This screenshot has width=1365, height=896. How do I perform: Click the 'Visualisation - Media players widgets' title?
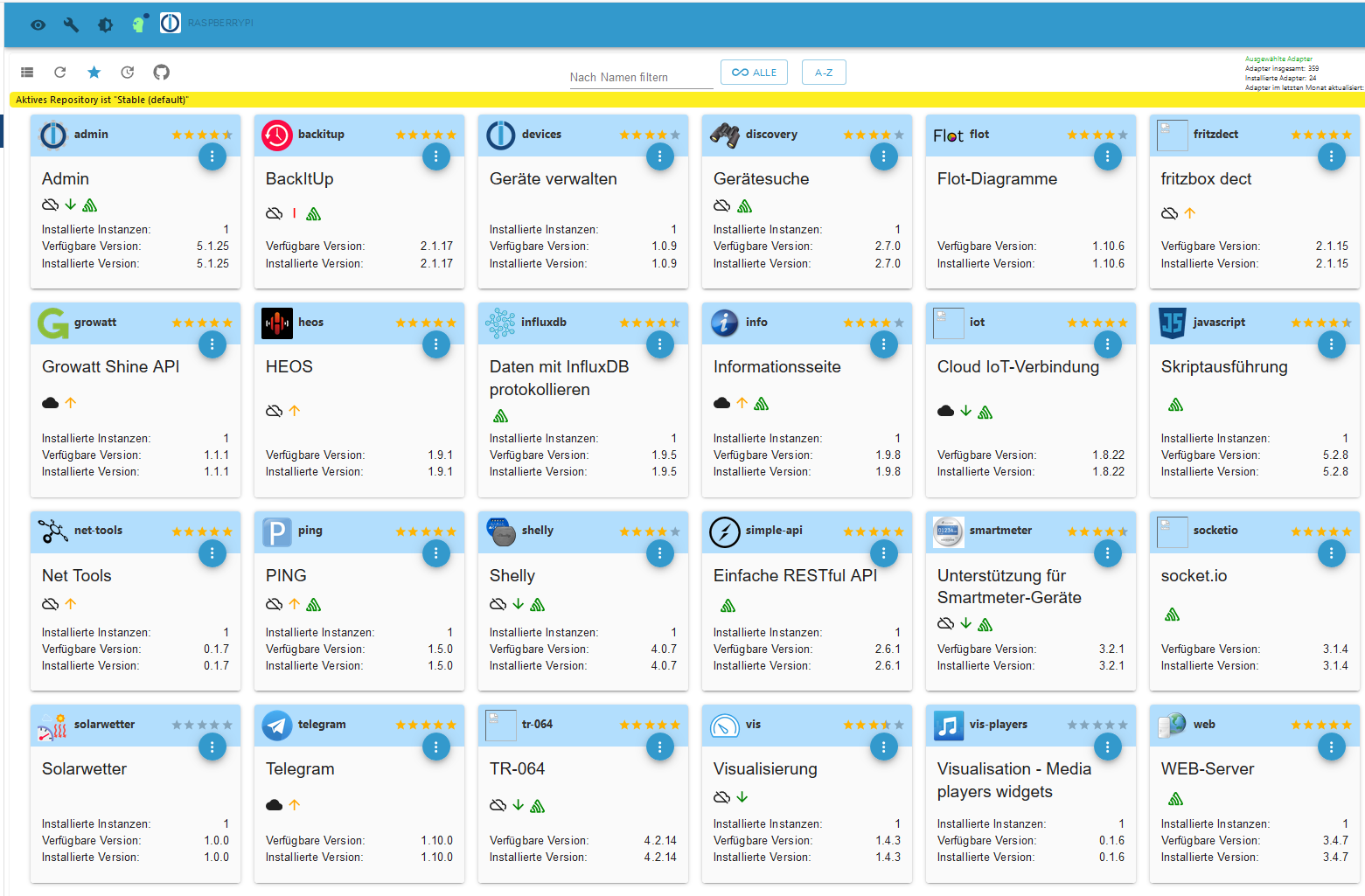click(1014, 781)
